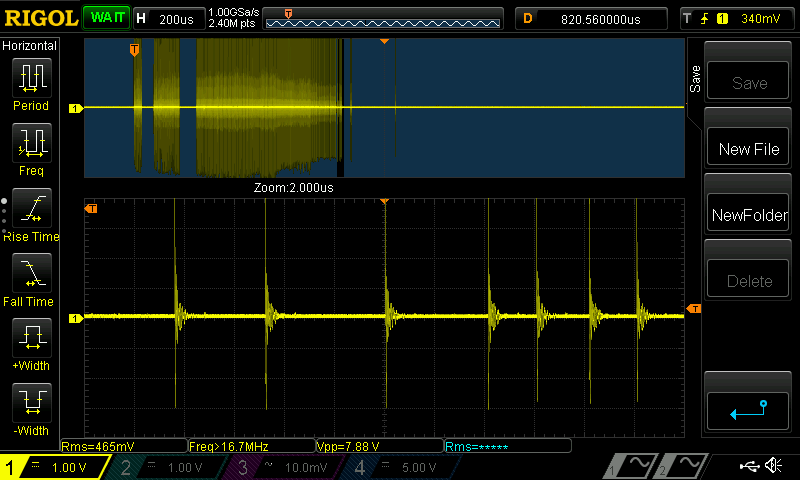Click the New File button
The height and width of the screenshot is (480, 800).
(748, 149)
